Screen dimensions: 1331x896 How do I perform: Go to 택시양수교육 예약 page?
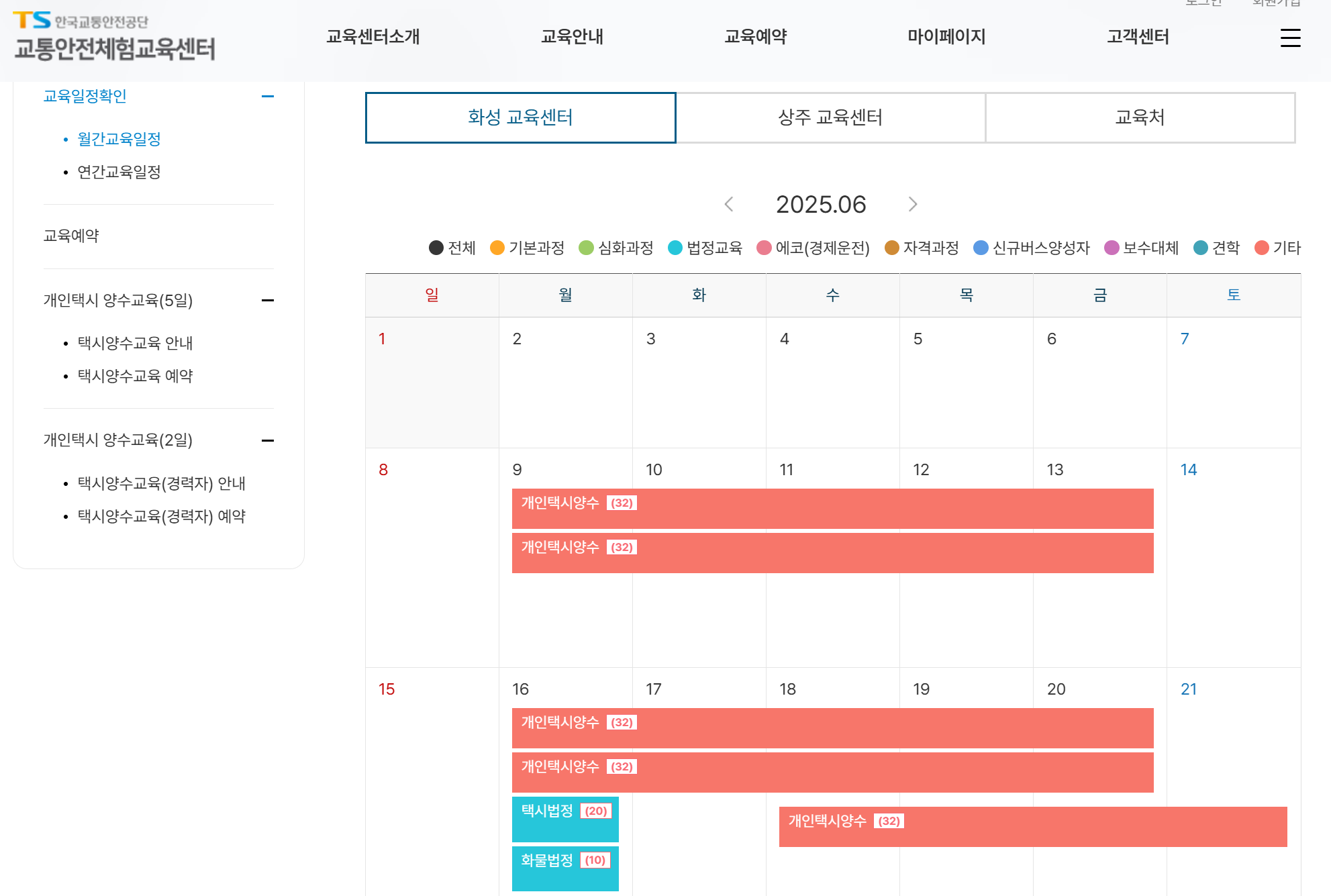[135, 376]
